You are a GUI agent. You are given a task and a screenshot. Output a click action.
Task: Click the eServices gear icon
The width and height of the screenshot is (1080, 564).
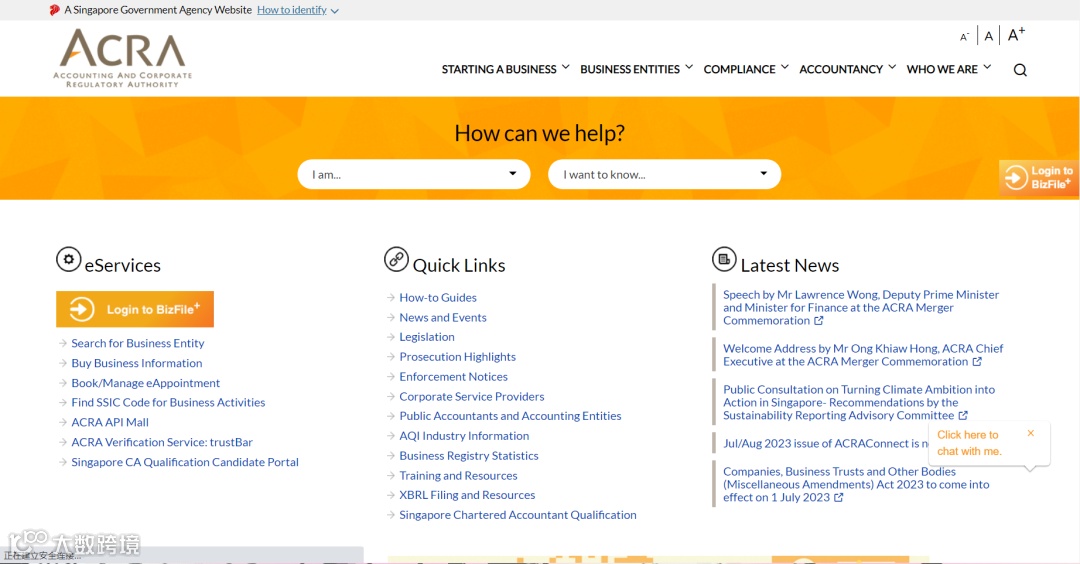pos(68,260)
